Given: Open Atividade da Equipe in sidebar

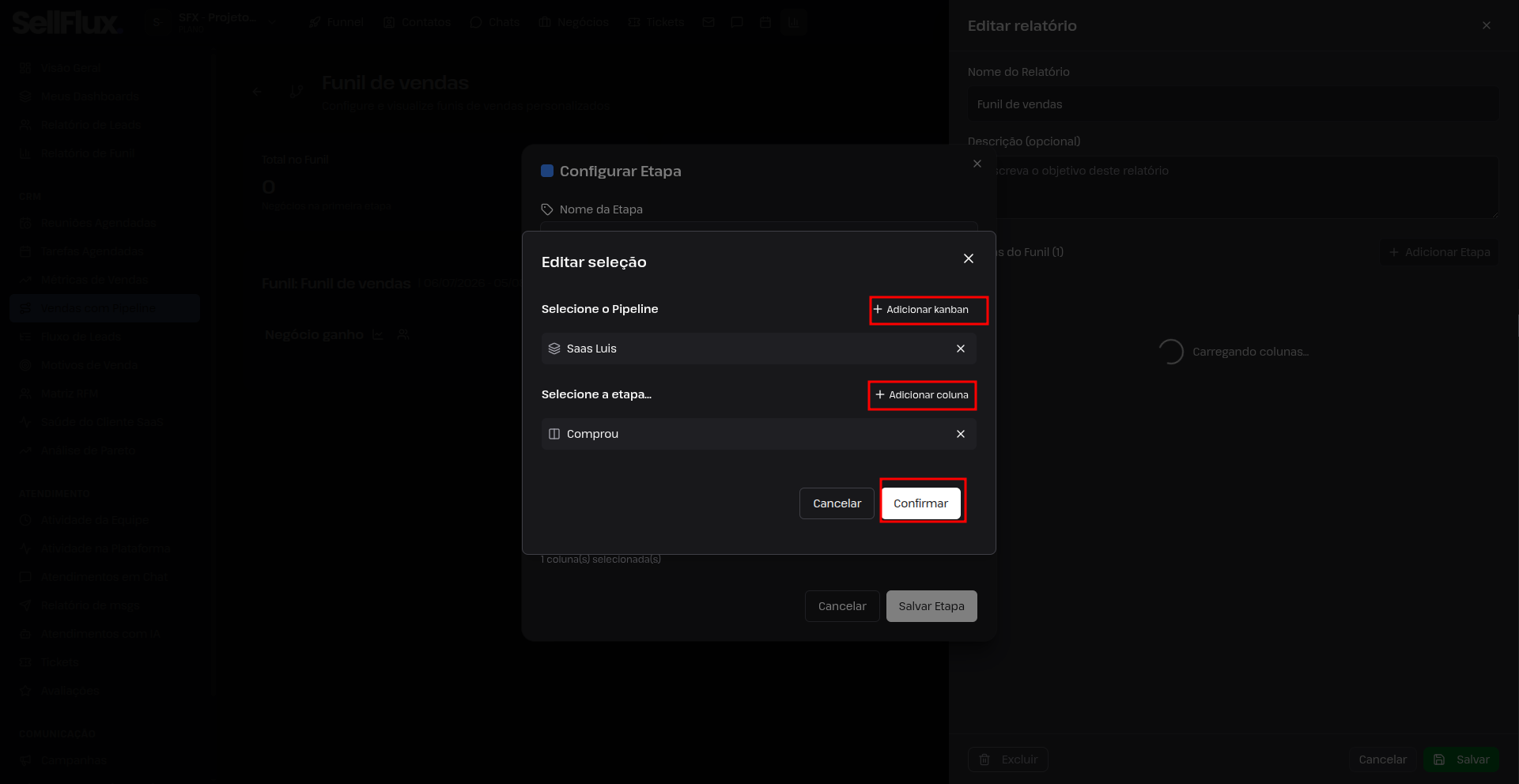Looking at the screenshot, I should pos(105,520).
